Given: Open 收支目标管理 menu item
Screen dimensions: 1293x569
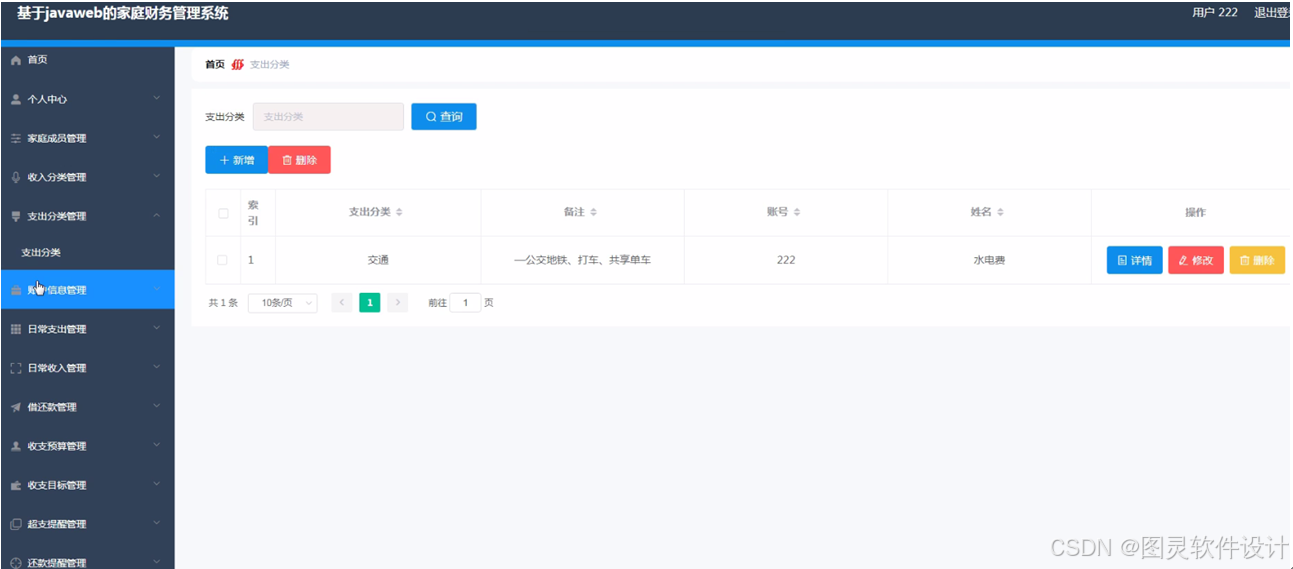Looking at the screenshot, I should point(87,485).
